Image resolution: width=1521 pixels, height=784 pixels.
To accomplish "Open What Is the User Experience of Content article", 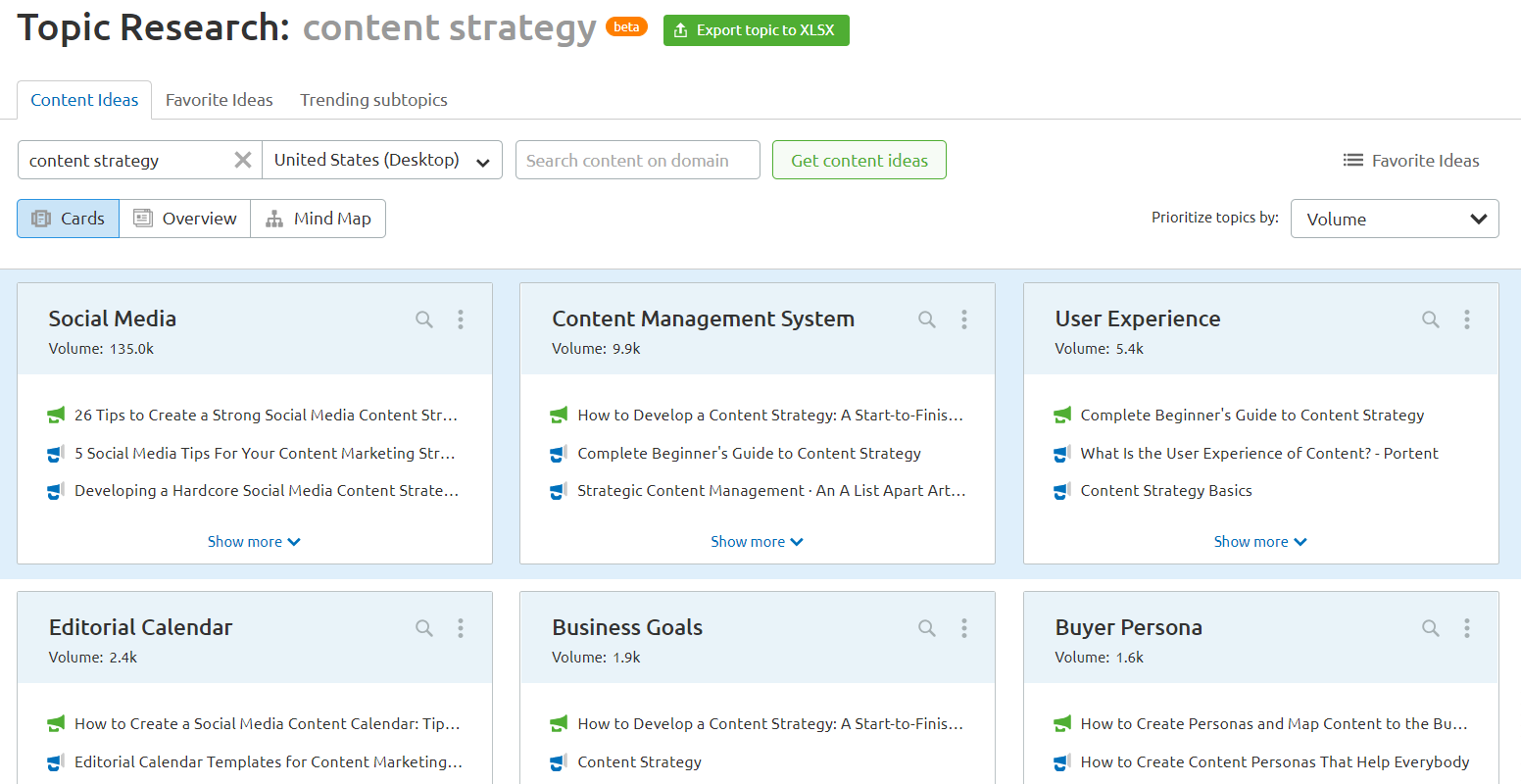I will pyautogui.click(x=1259, y=454).
